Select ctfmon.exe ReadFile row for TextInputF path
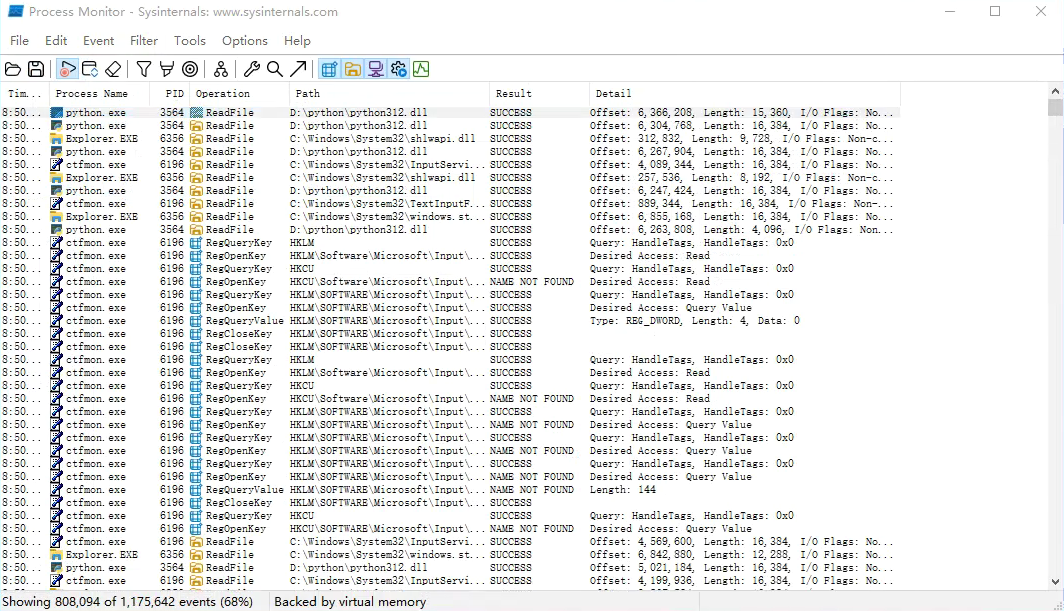 pyautogui.click(x=451, y=204)
